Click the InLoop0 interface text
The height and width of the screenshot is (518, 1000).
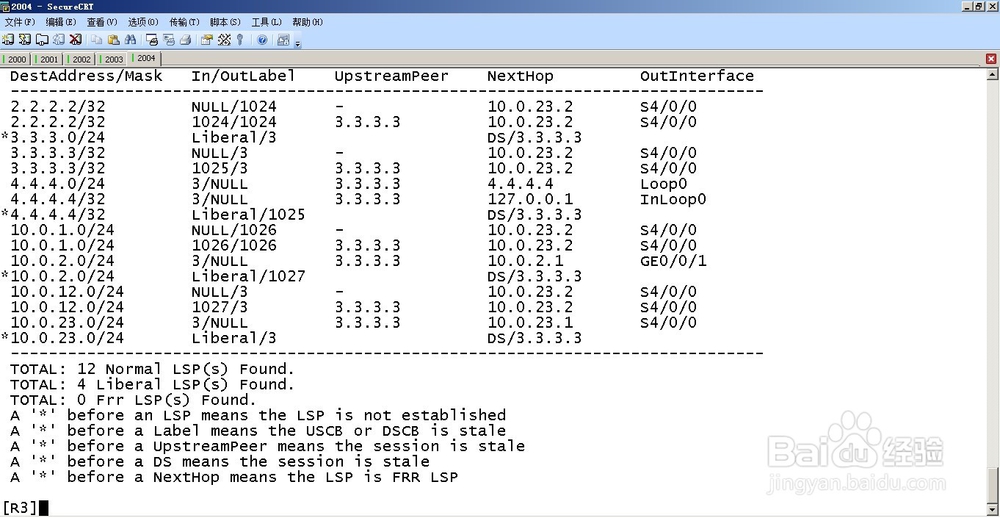[x=673, y=200]
